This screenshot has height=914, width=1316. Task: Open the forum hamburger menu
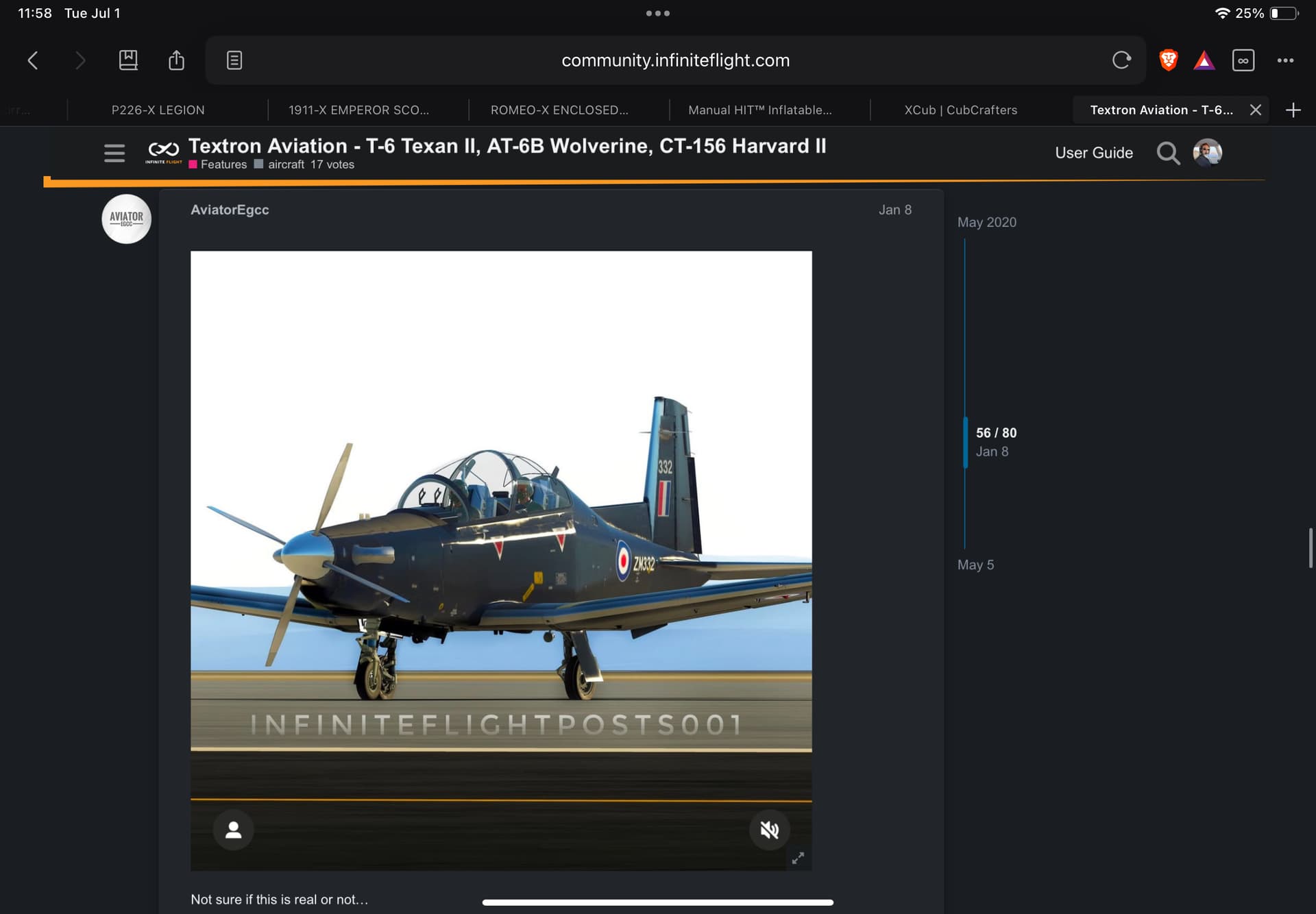pos(114,153)
